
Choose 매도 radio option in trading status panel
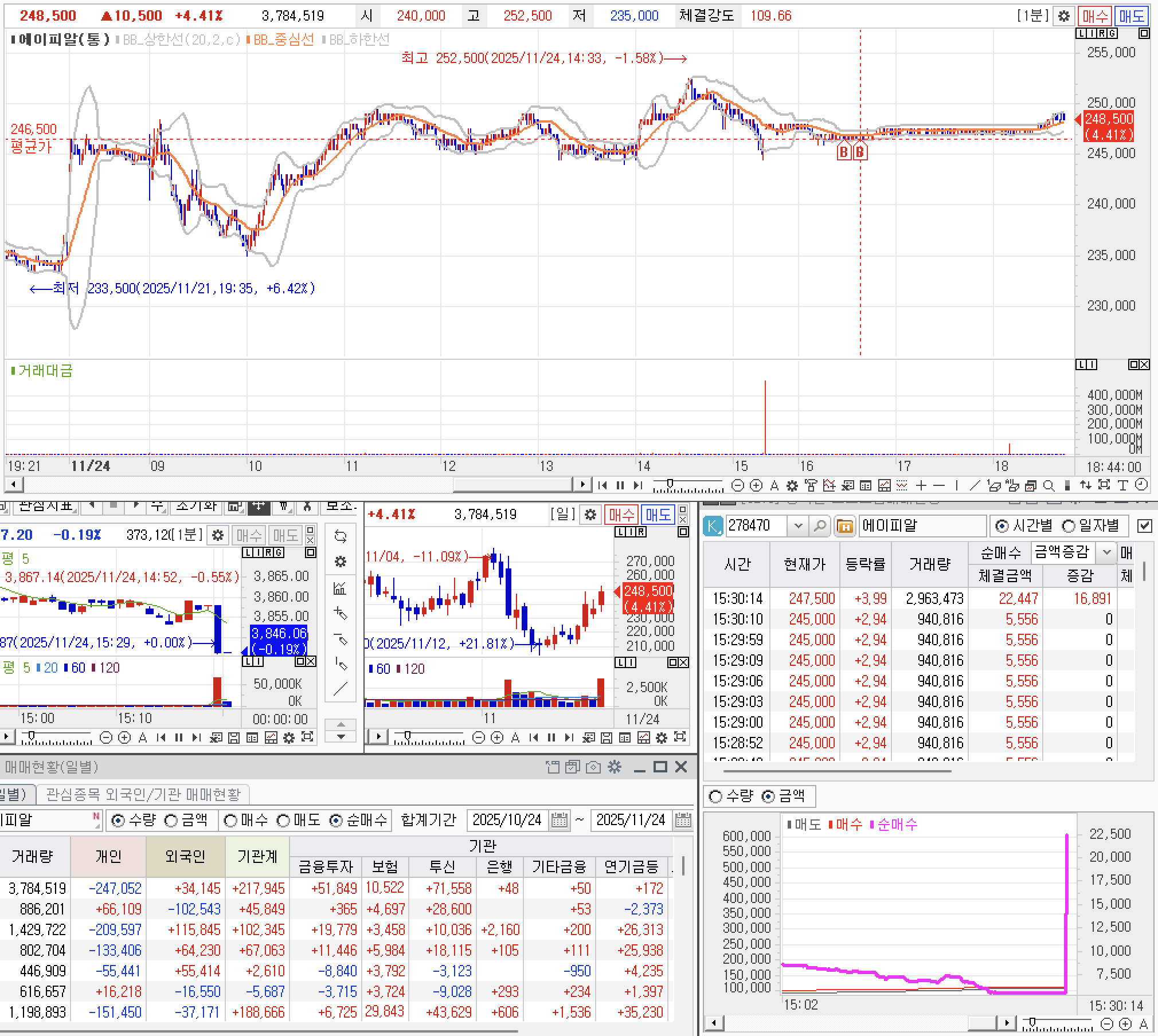click(x=283, y=821)
